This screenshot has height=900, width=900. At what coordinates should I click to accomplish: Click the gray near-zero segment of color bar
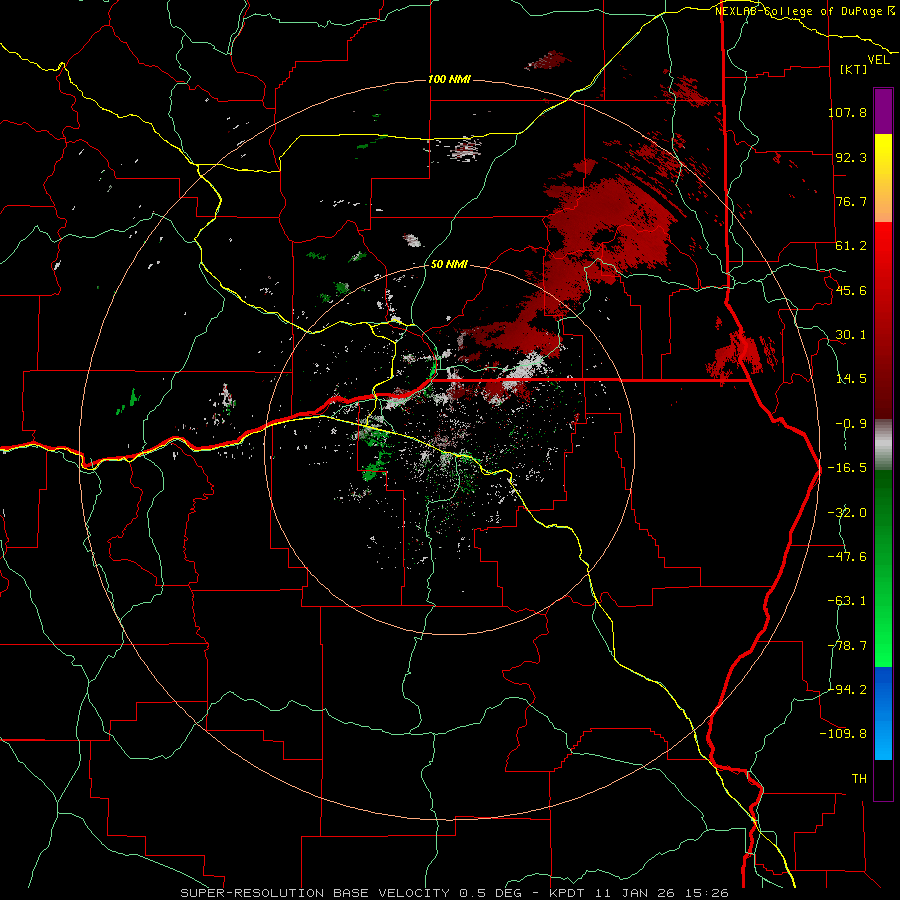pos(883,445)
